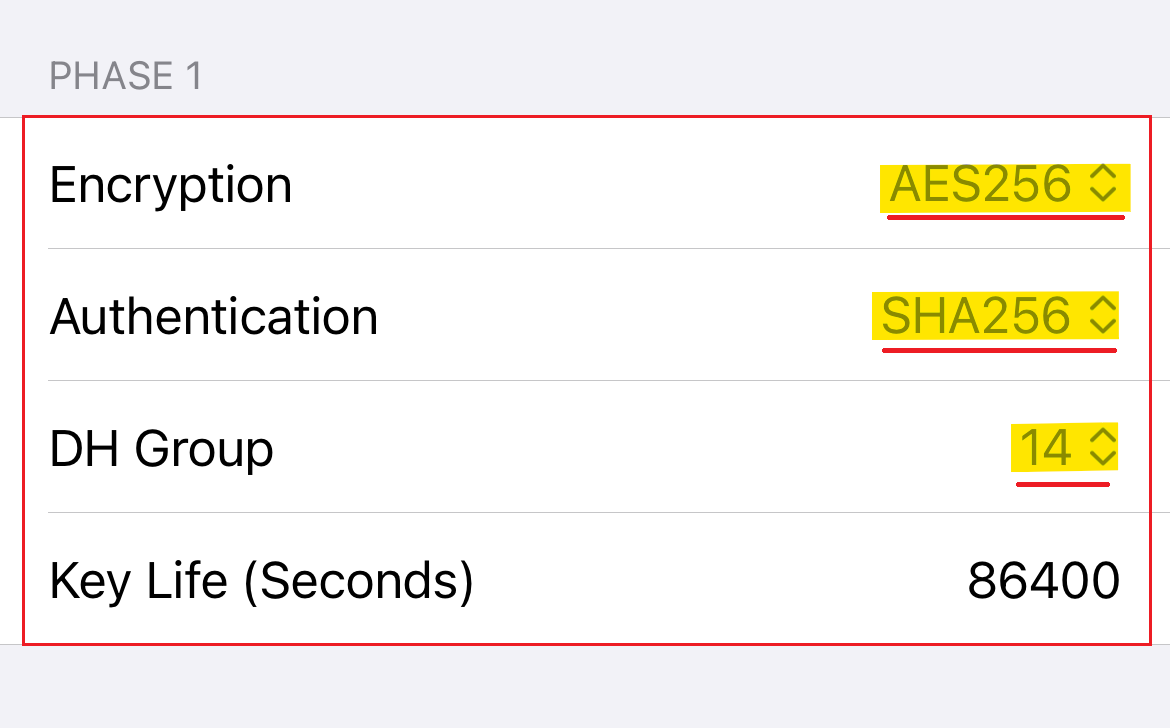Tap the DH Group up-down chevron icon
1170x728 pixels.
[x=1101, y=448]
